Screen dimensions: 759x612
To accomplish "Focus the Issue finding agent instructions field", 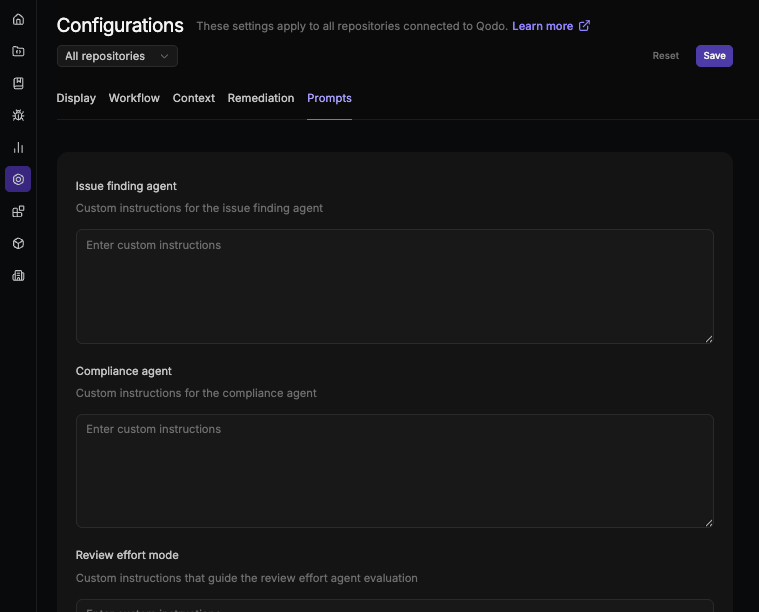I will pos(395,287).
